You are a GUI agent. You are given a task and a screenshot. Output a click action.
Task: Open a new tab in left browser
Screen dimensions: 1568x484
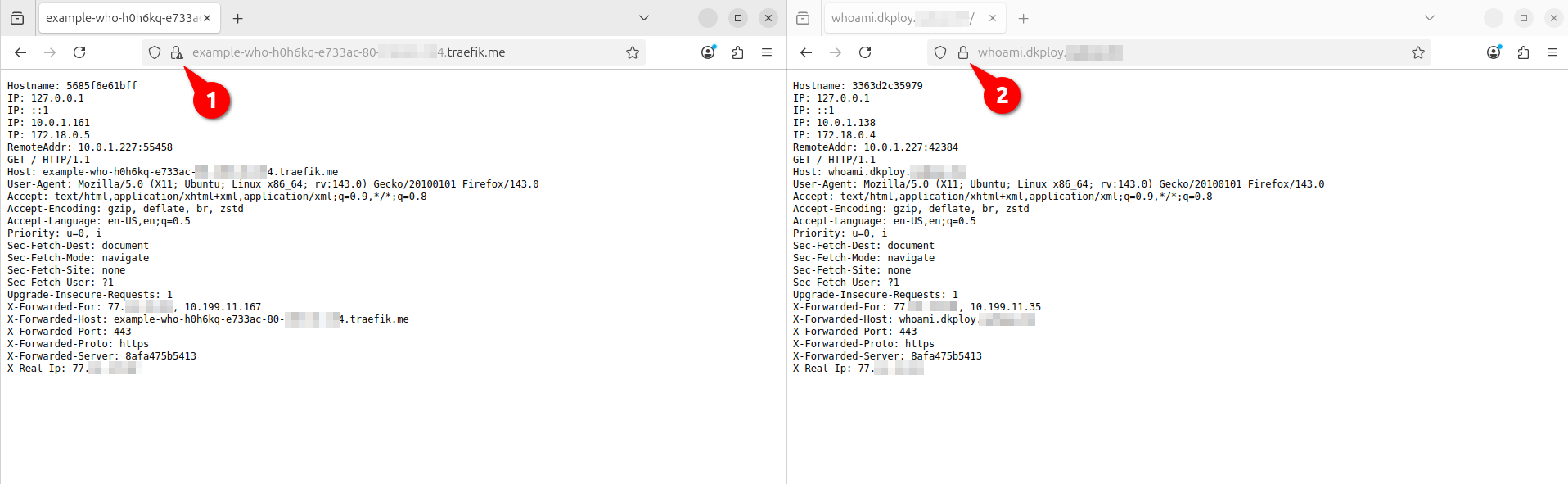coord(238,18)
